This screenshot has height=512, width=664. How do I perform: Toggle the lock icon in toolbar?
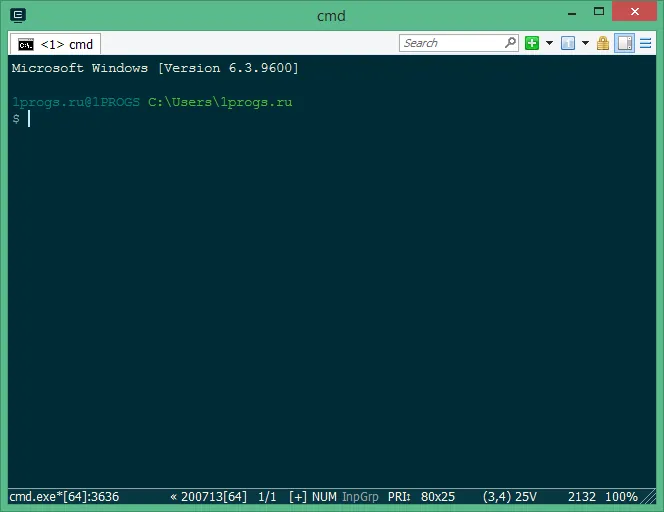(x=603, y=43)
